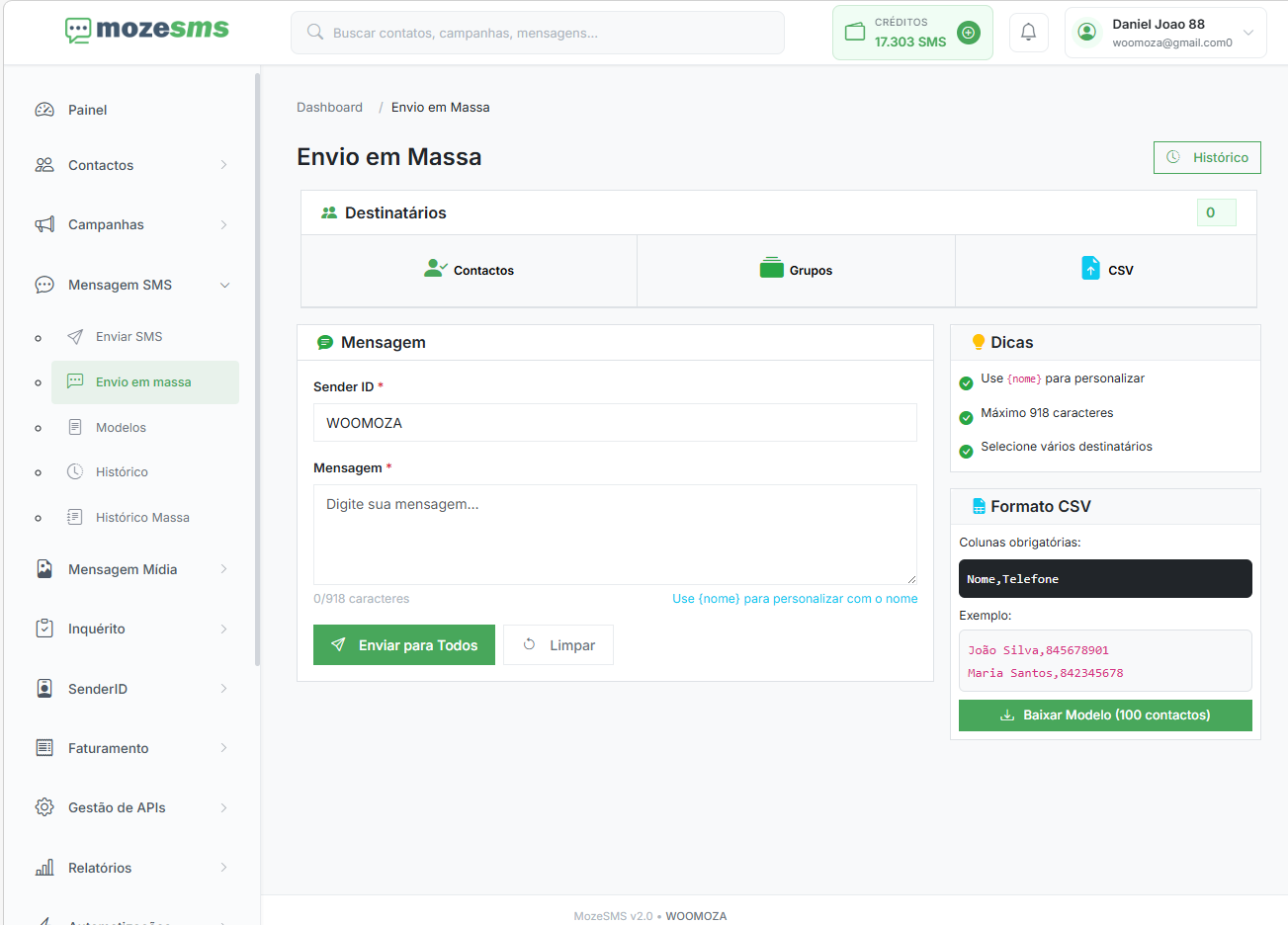Viewport: 1288px width, 925px height.
Task: Choose the Contactos recipients tab
Action: pos(469,270)
